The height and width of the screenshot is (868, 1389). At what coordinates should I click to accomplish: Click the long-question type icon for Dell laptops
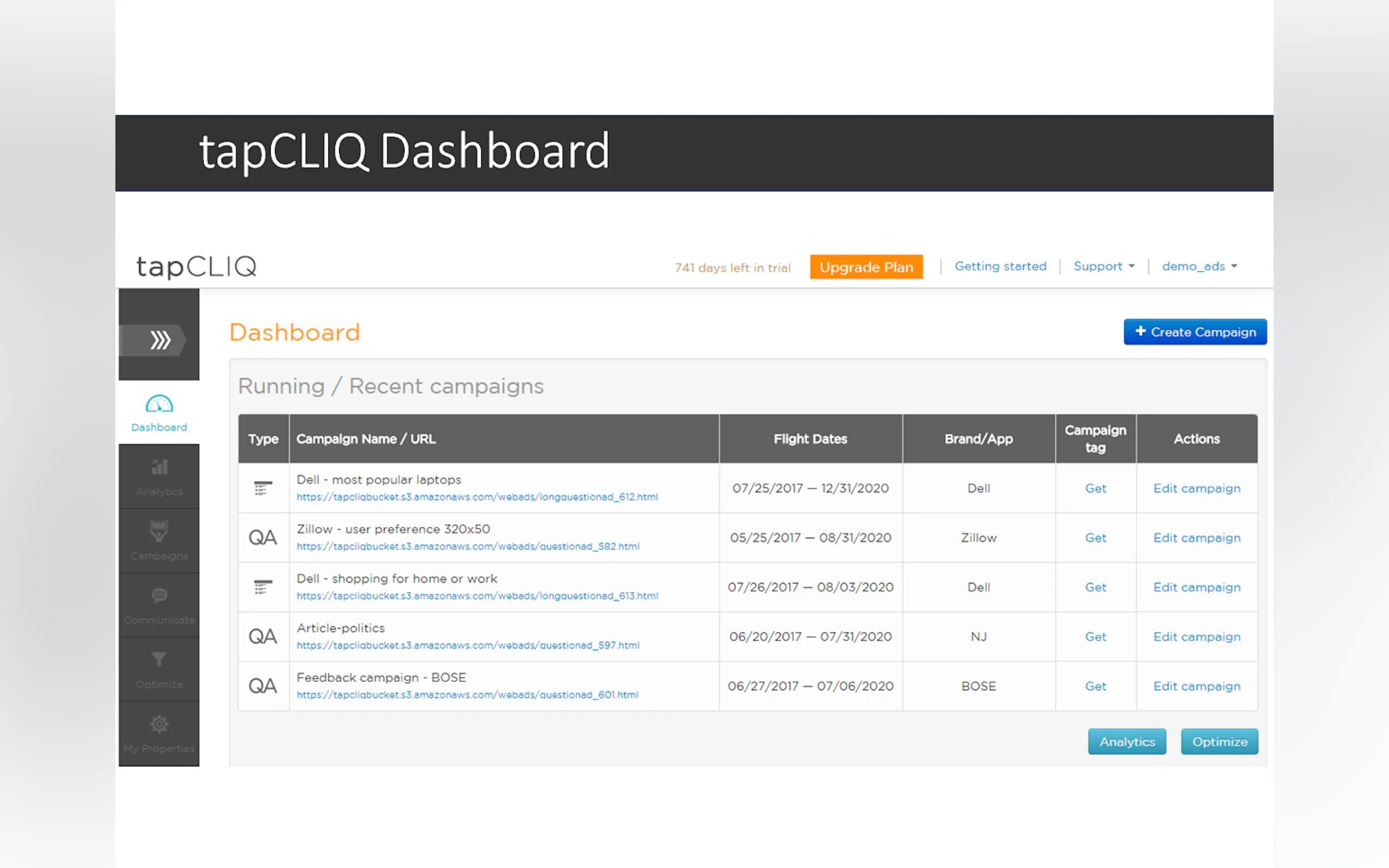click(263, 489)
